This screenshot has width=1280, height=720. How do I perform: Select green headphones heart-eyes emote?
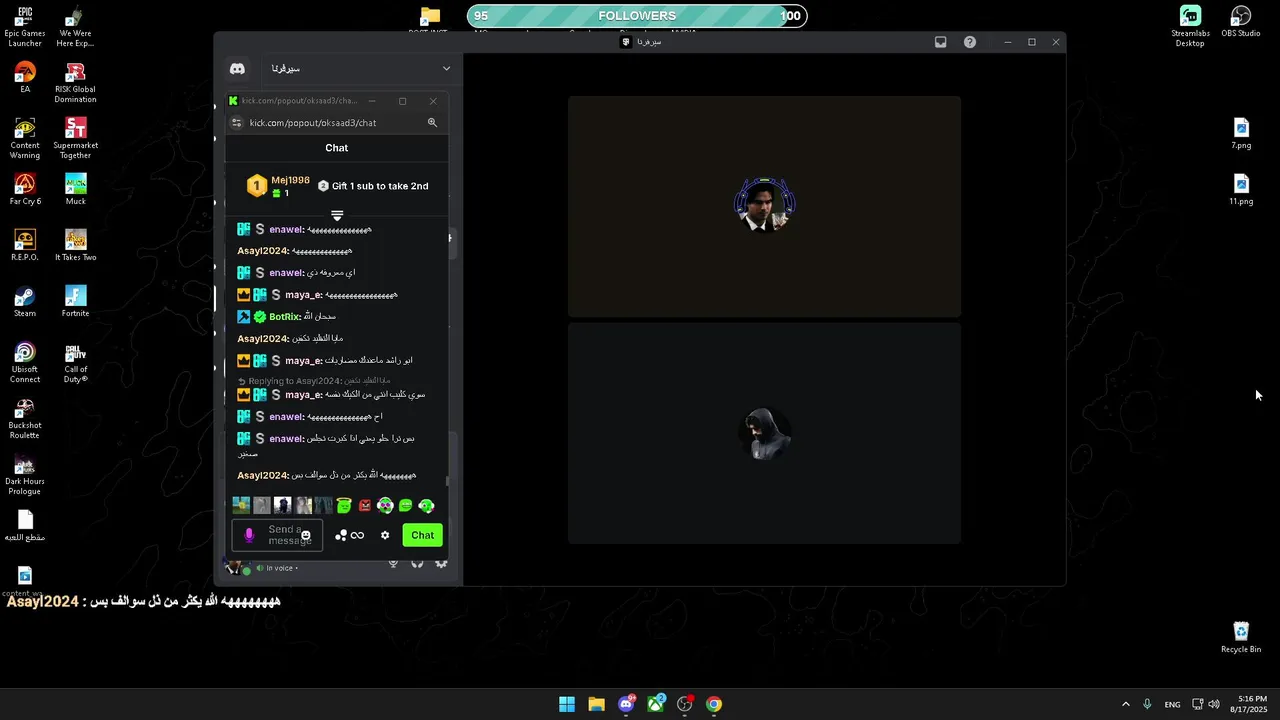coord(385,506)
